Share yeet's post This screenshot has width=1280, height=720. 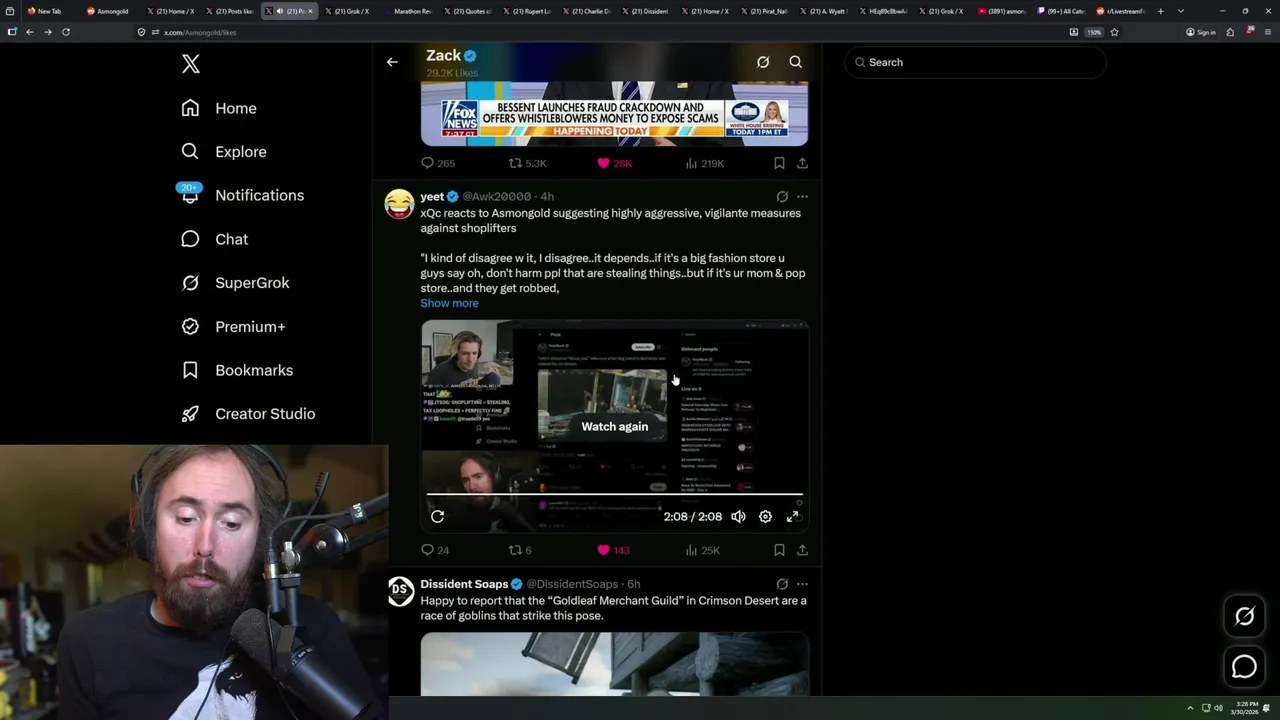pos(802,550)
